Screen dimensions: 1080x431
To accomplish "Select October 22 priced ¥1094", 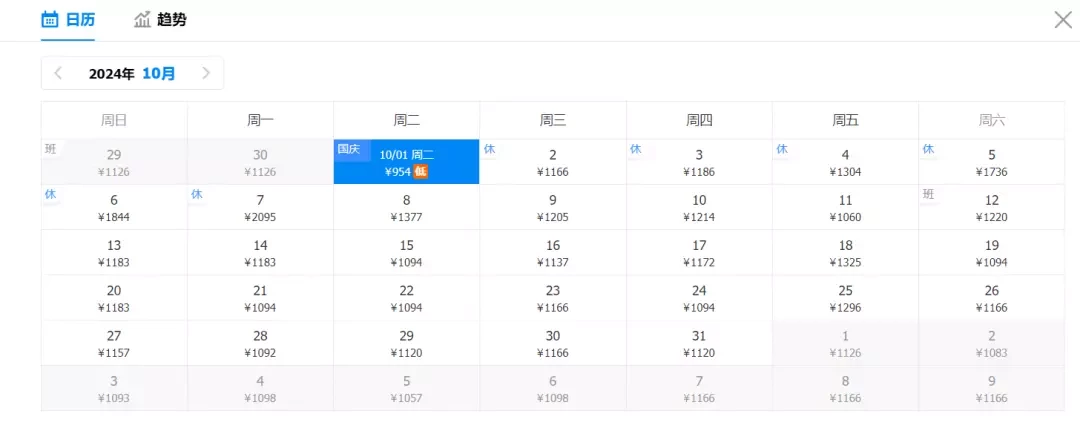I will (406, 298).
